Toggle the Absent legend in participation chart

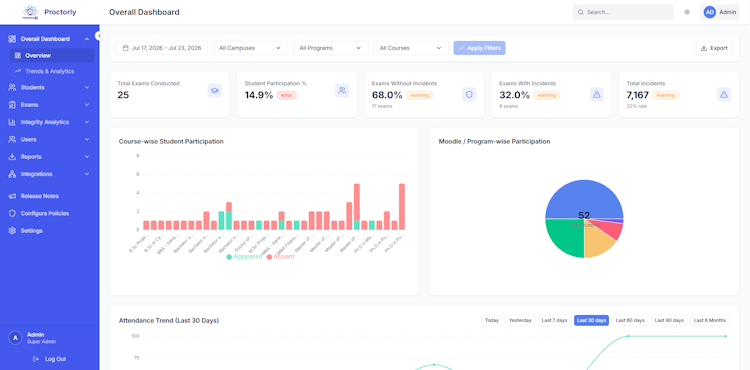tap(281, 257)
